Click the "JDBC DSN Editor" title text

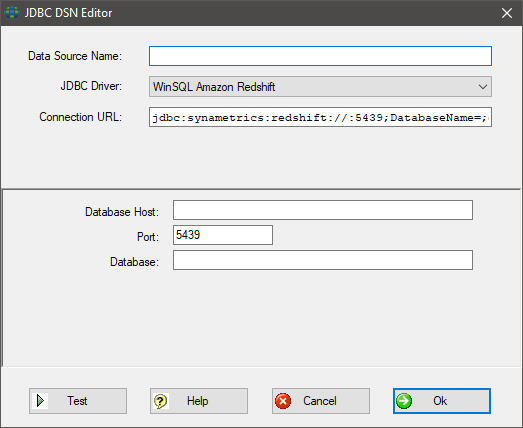pos(68,13)
